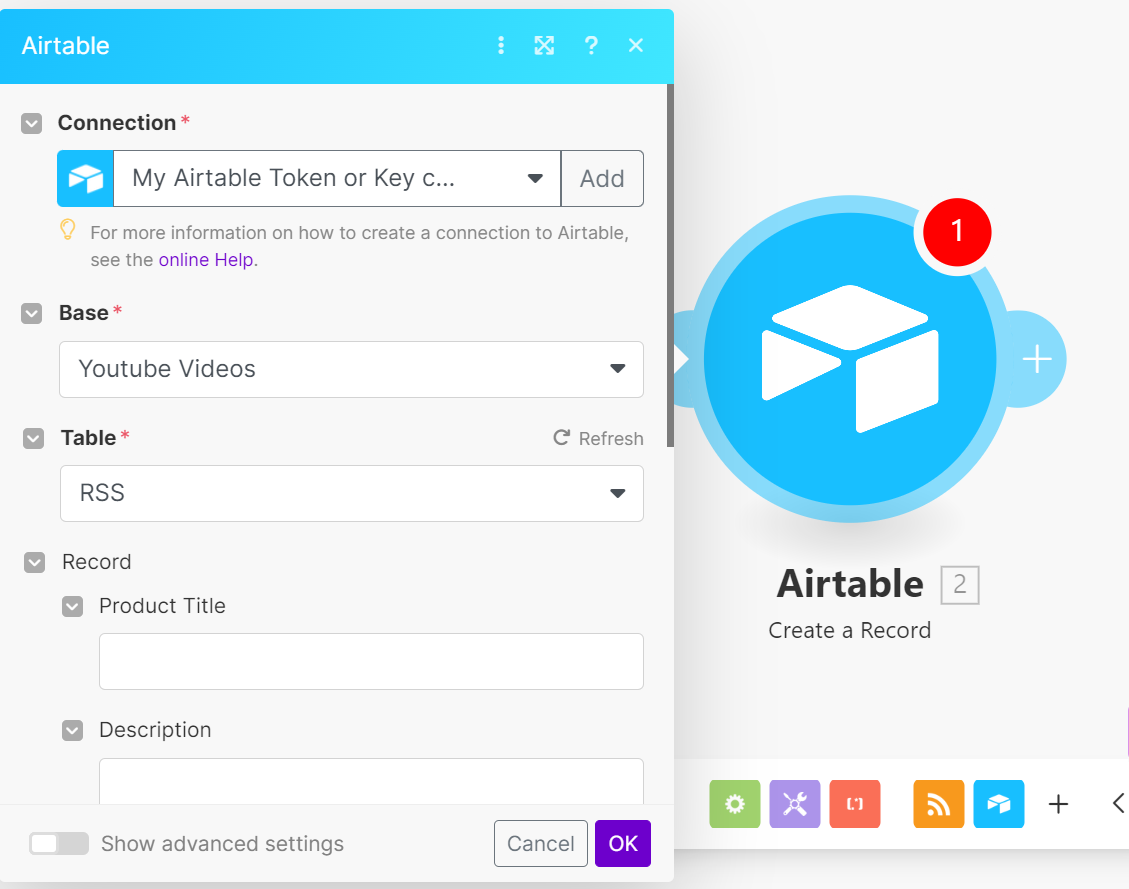
Task: Open the Connection dropdown
Action: [x=337, y=179]
